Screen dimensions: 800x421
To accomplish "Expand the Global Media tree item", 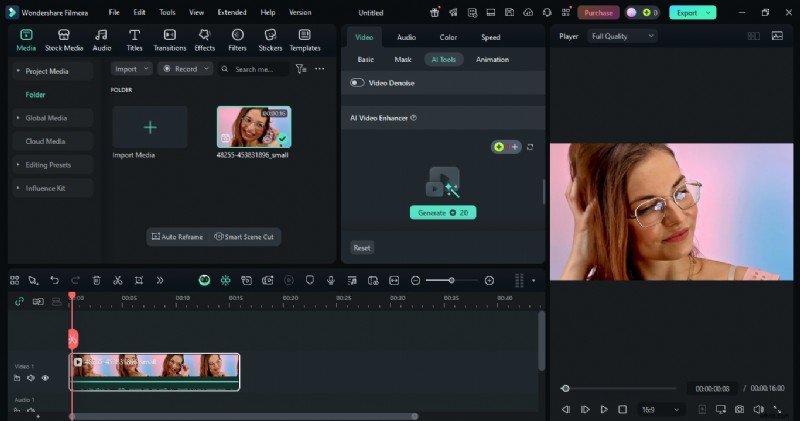I will point(50,118).
